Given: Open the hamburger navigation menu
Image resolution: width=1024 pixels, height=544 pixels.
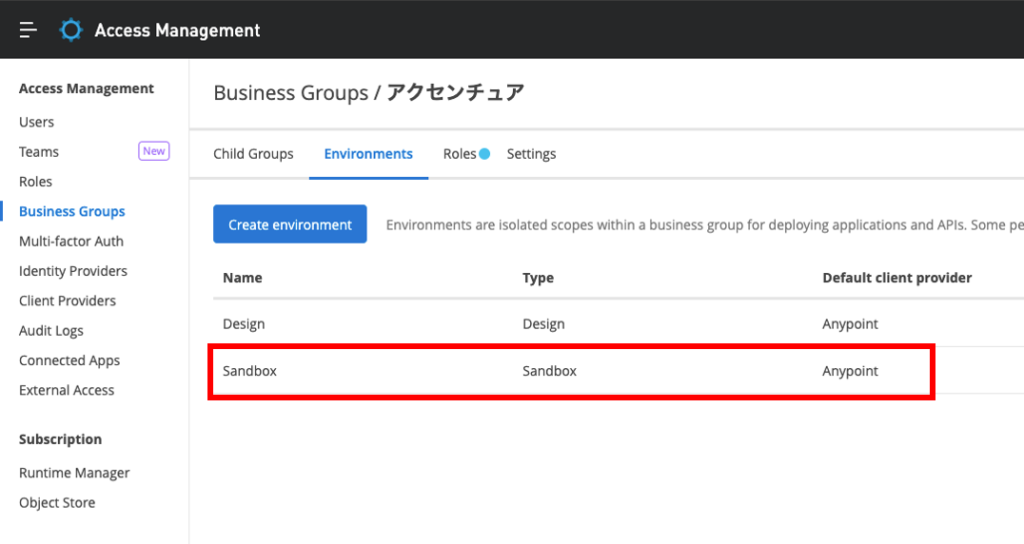Looking at the screenshot, I should coord(28,30).
